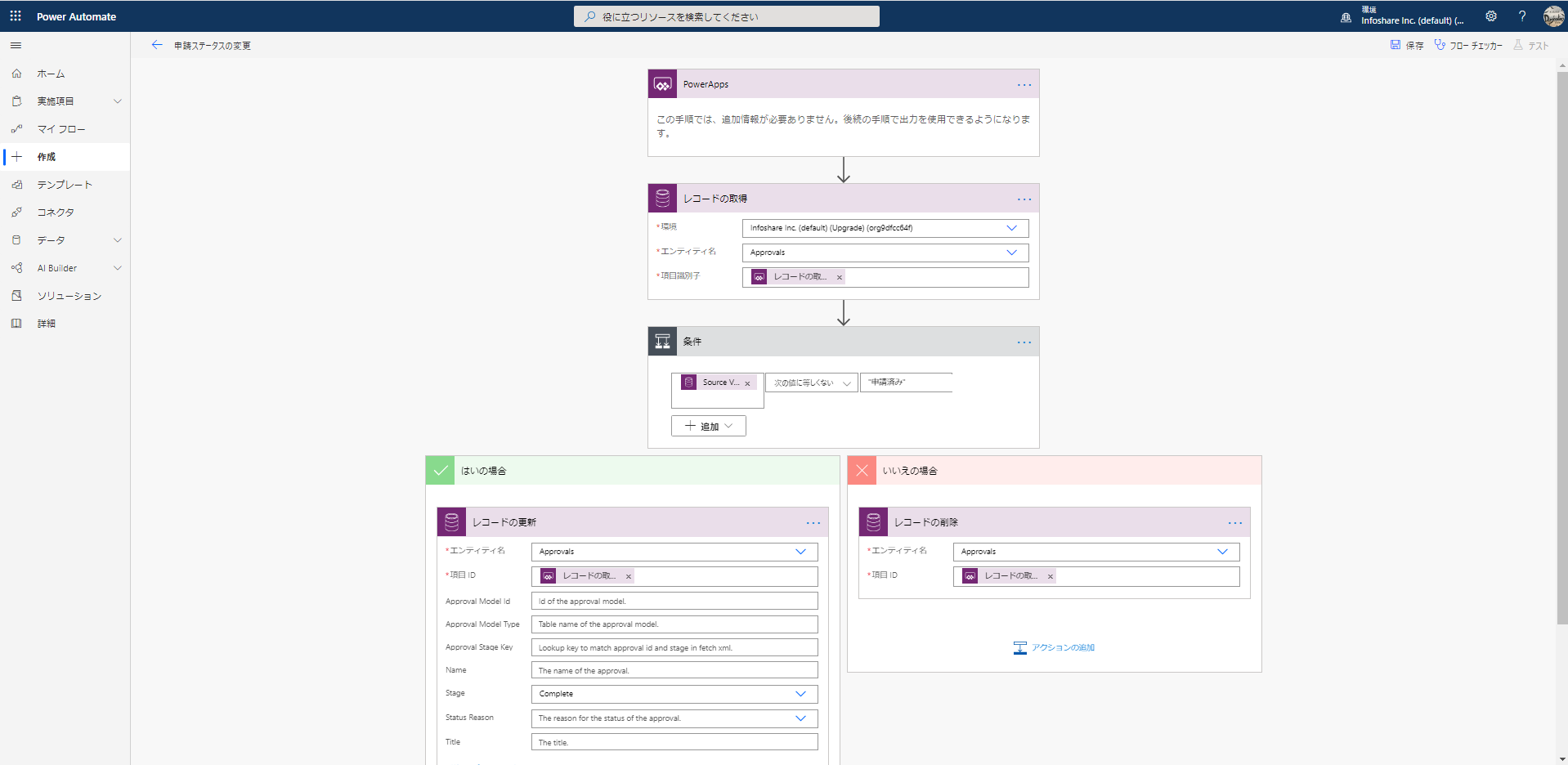The image size is (1568, 765).
Task: Click the PowerApps trigger icon
Action: point(663,84)
